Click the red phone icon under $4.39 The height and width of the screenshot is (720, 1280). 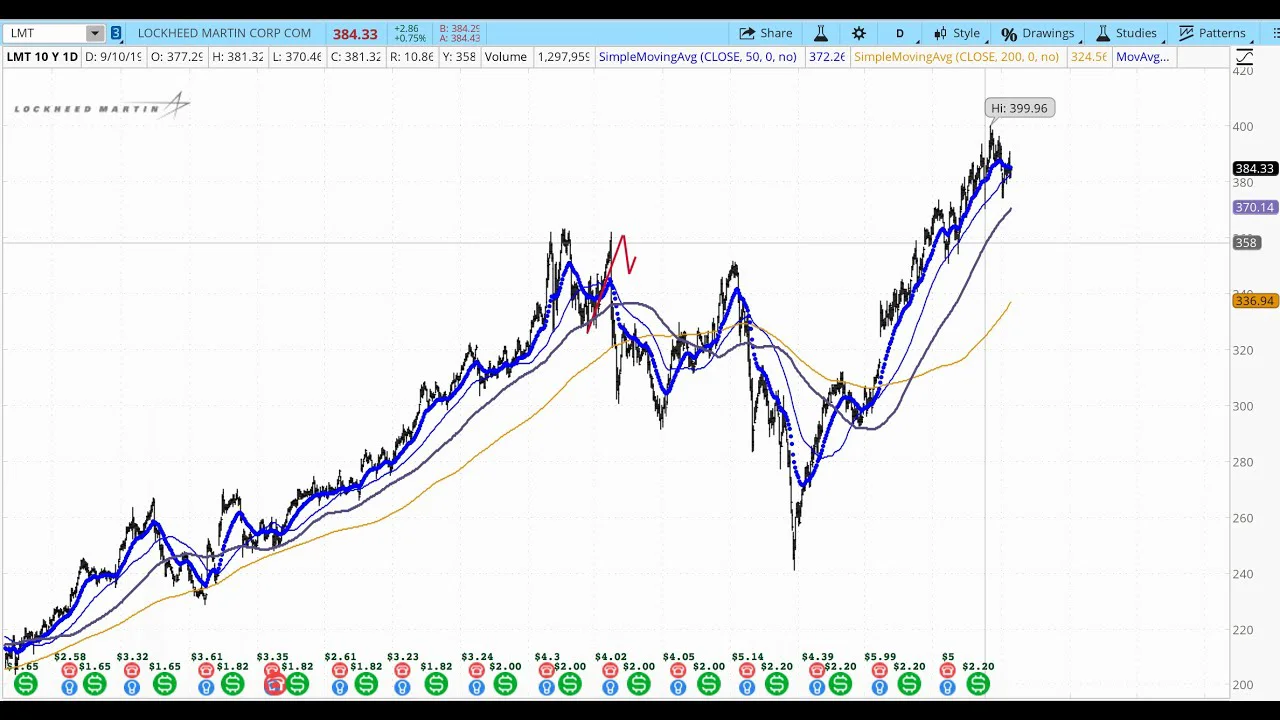coord(817,671)
